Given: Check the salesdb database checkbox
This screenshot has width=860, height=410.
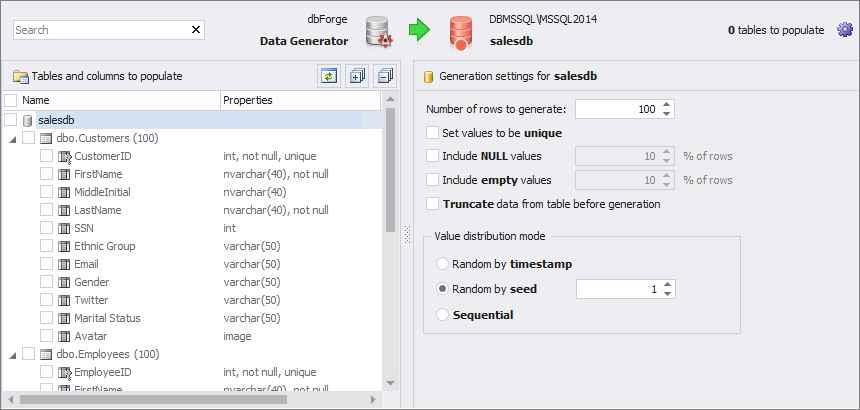Looking at the screenshot, I should click(x=10, y=120).
